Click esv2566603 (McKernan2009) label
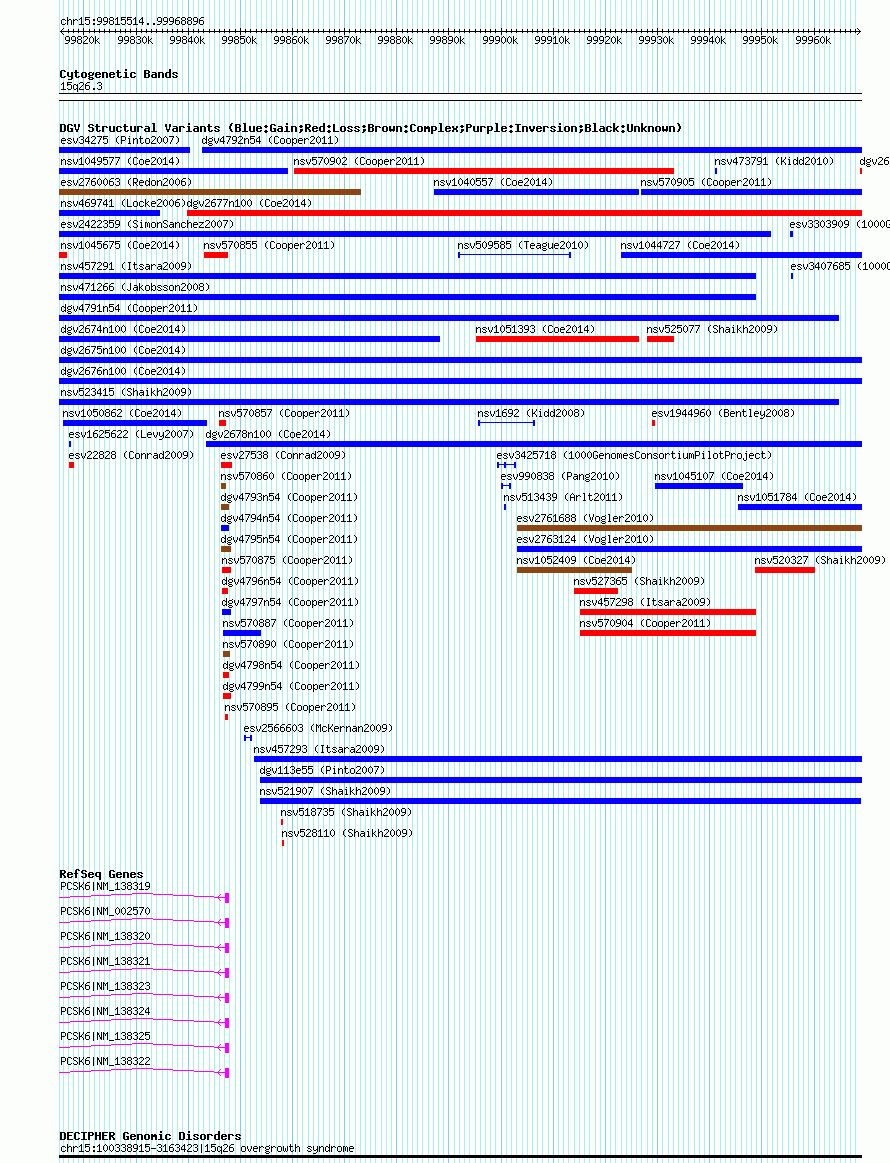 point(318,728)
